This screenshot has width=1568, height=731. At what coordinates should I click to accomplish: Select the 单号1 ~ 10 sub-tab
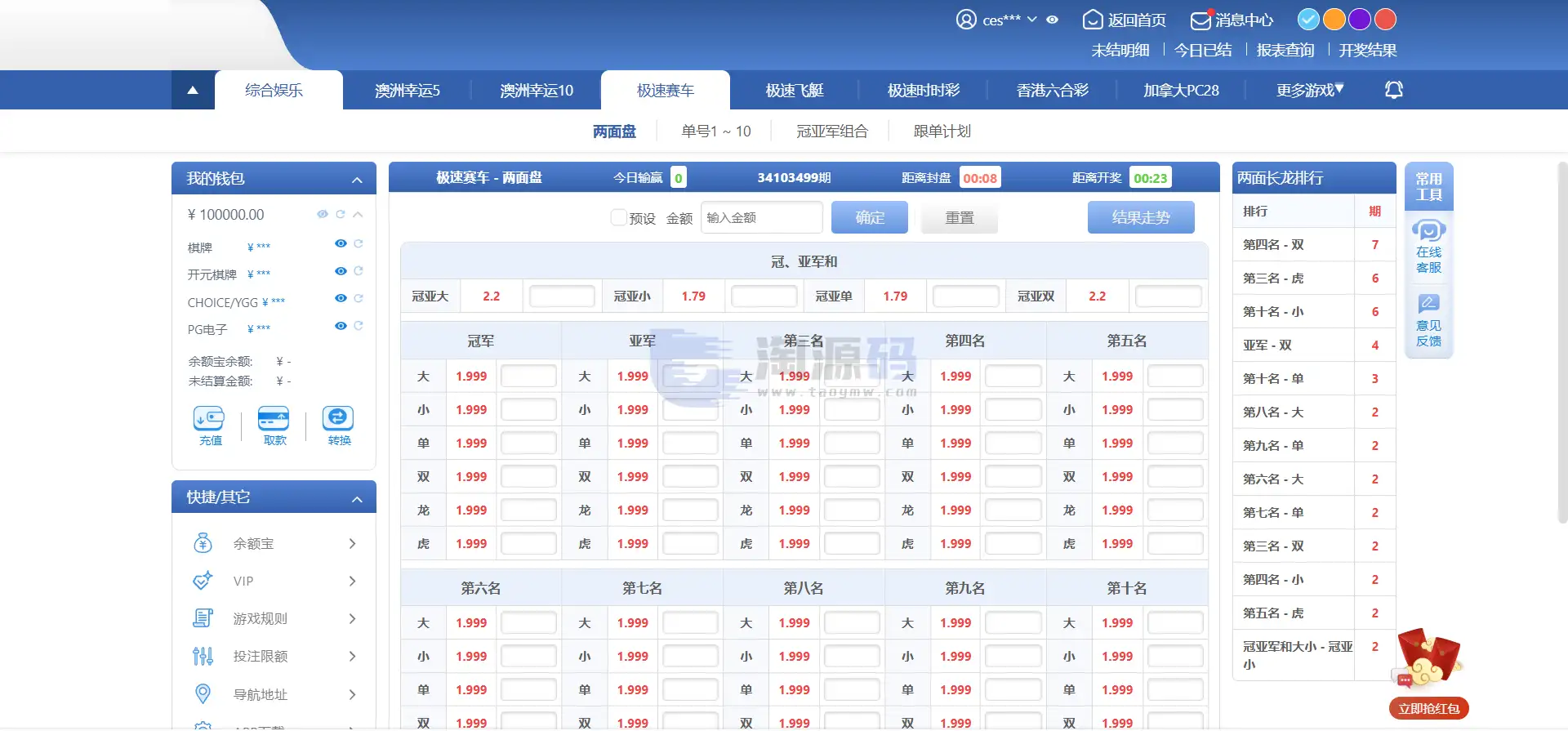[716, 131]
